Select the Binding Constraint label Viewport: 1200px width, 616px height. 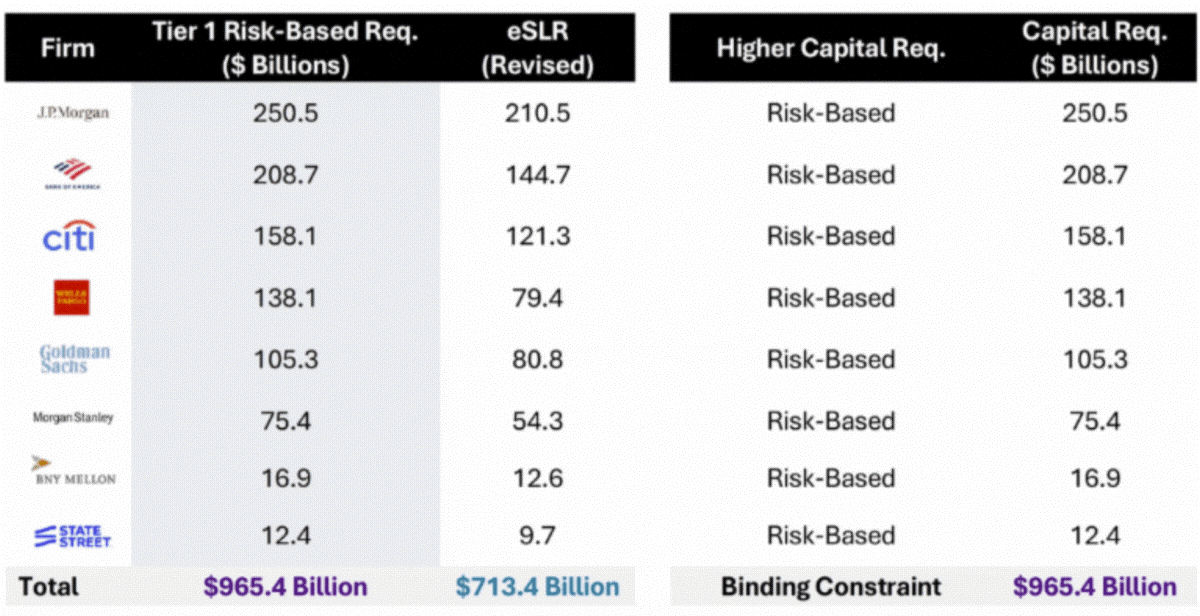tap(830, 587)
